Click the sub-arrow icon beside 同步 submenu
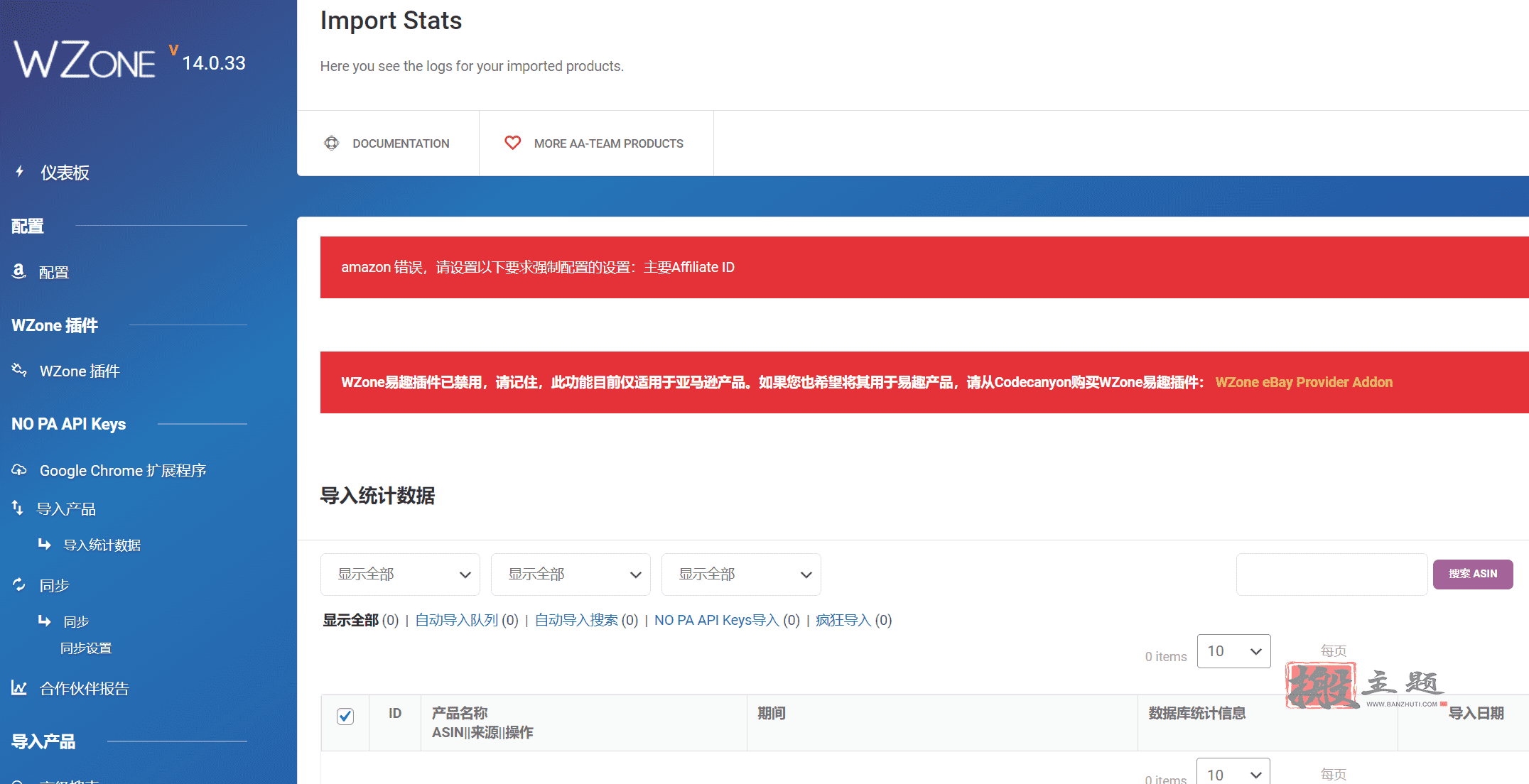This screenshot has width=1529, height=784. point(44,621)
